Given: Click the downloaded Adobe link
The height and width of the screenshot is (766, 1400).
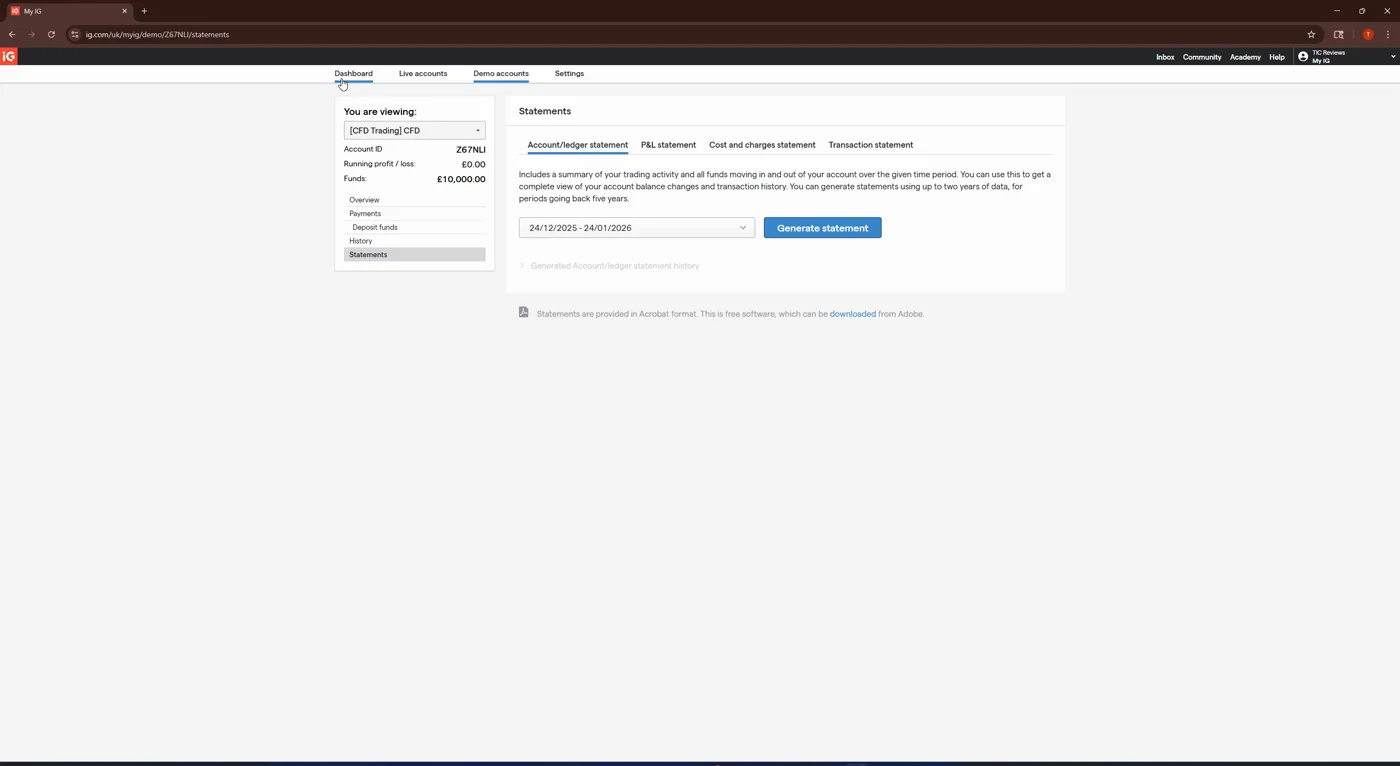Looking at the screenshot, I should pyautogui.click(x=852, y=314).
